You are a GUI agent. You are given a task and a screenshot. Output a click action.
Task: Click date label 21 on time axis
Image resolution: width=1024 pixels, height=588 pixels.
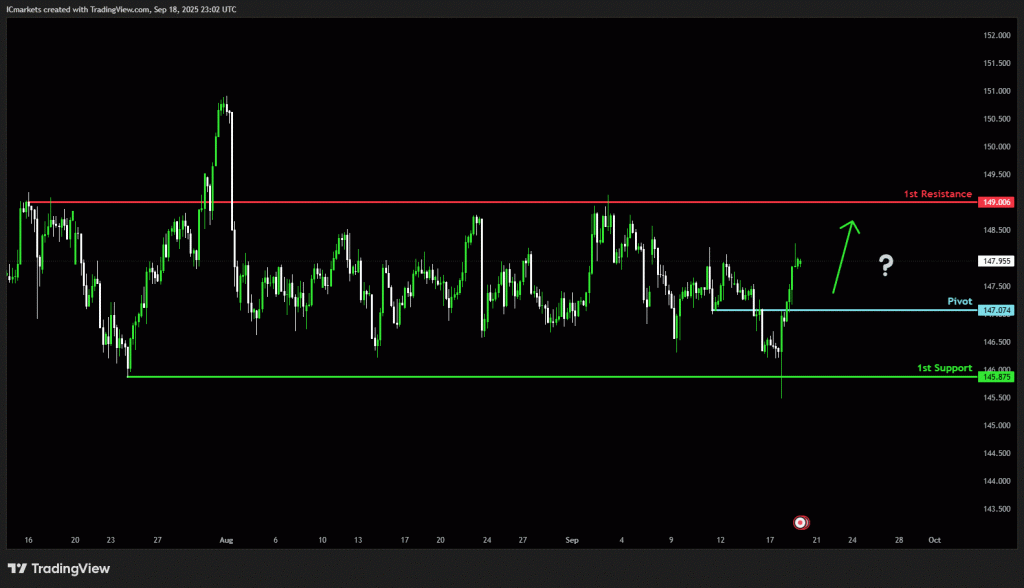[816, 540]
